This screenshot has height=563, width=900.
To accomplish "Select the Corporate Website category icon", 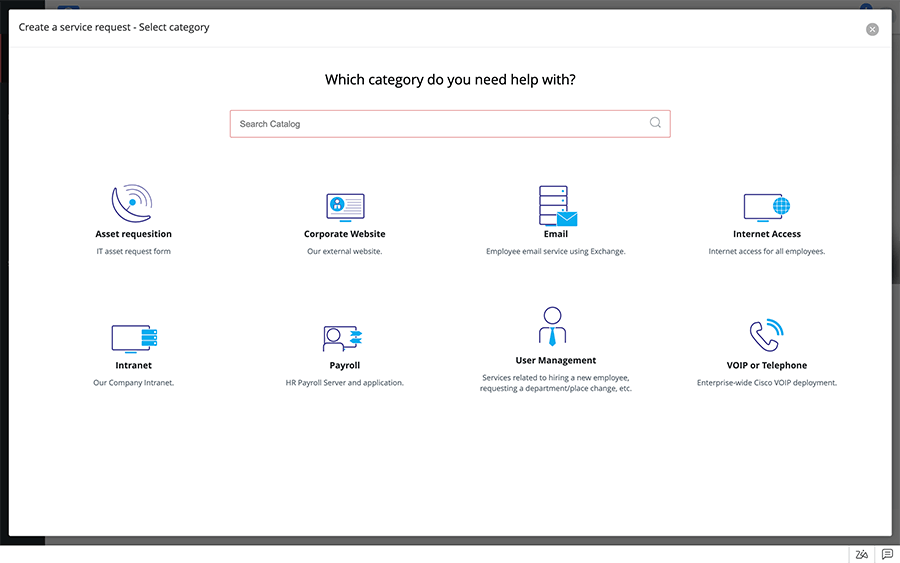I will (345, 206).
